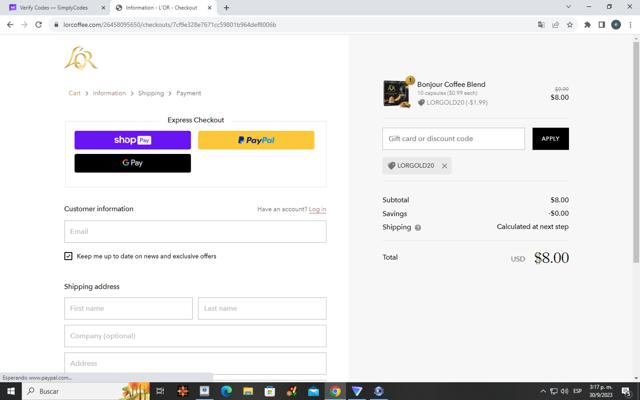The image size is (640, 400).
Task: Close the L'OR Checkout tab
Action: [209, 7]
